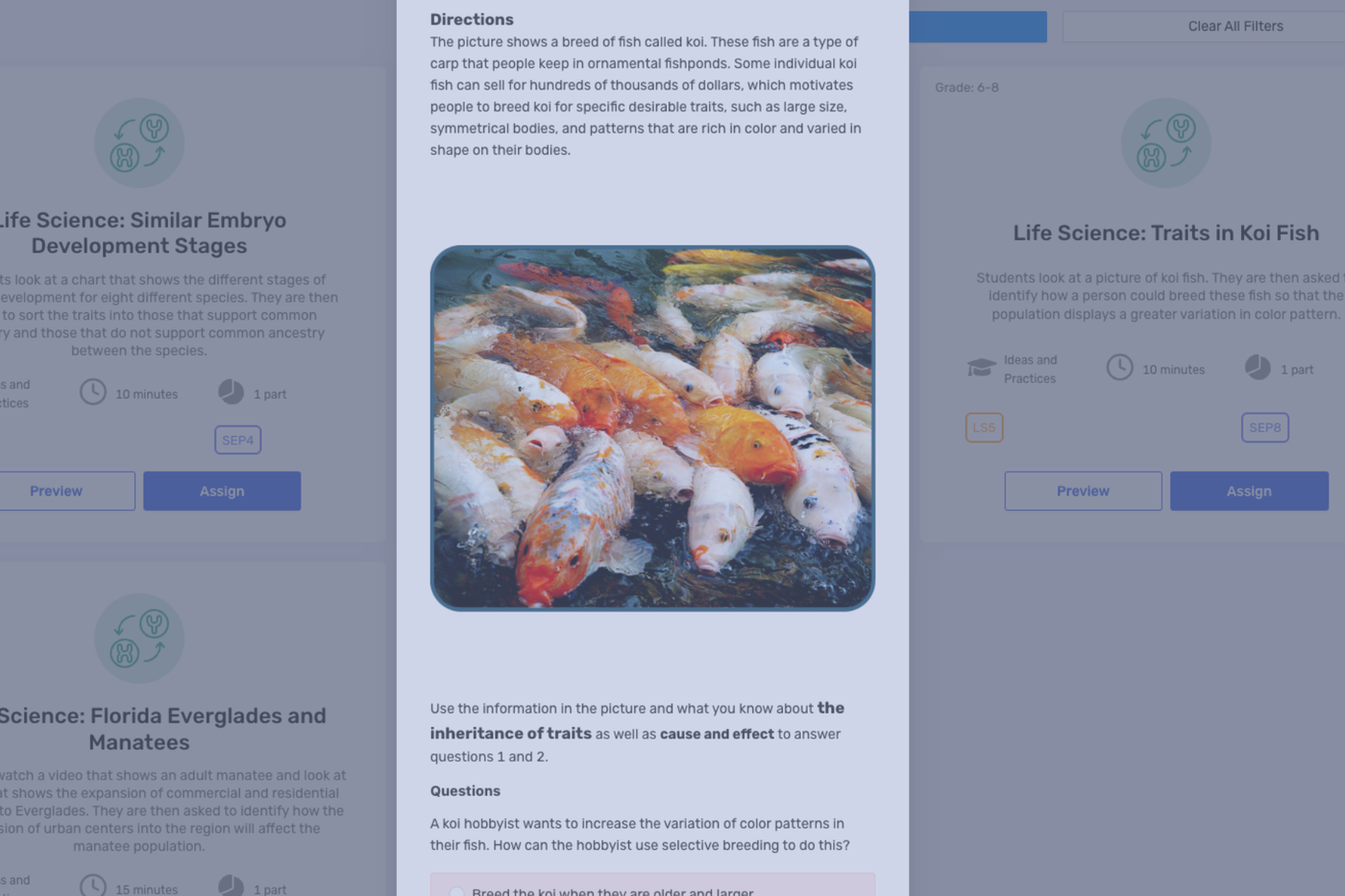The width and height of the screenshot is (1345, 896).
Task: Click clock icon on the Koi Fish card
Action: point(1119,367)
